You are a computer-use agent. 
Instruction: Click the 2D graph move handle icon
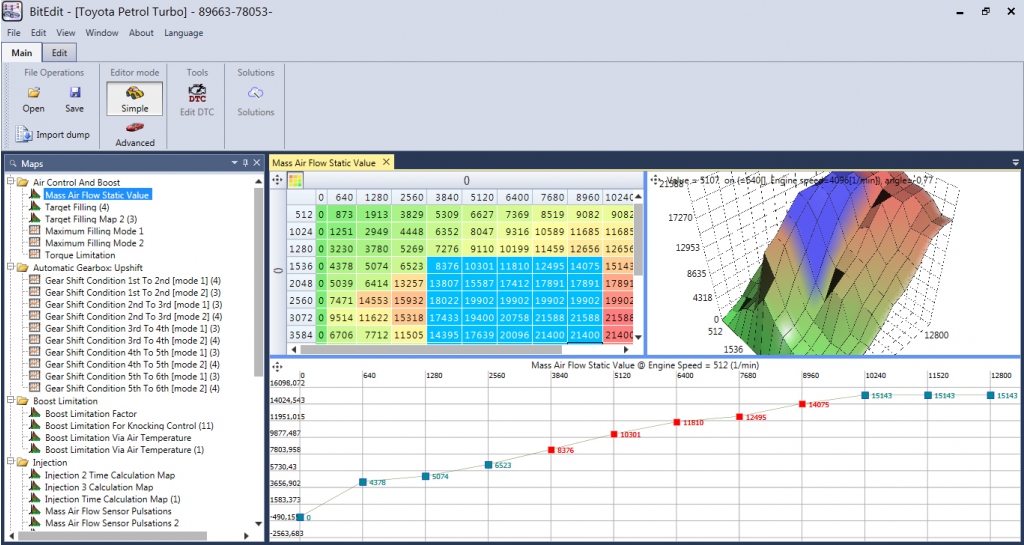pyautogui.click(x=277, y=367)
